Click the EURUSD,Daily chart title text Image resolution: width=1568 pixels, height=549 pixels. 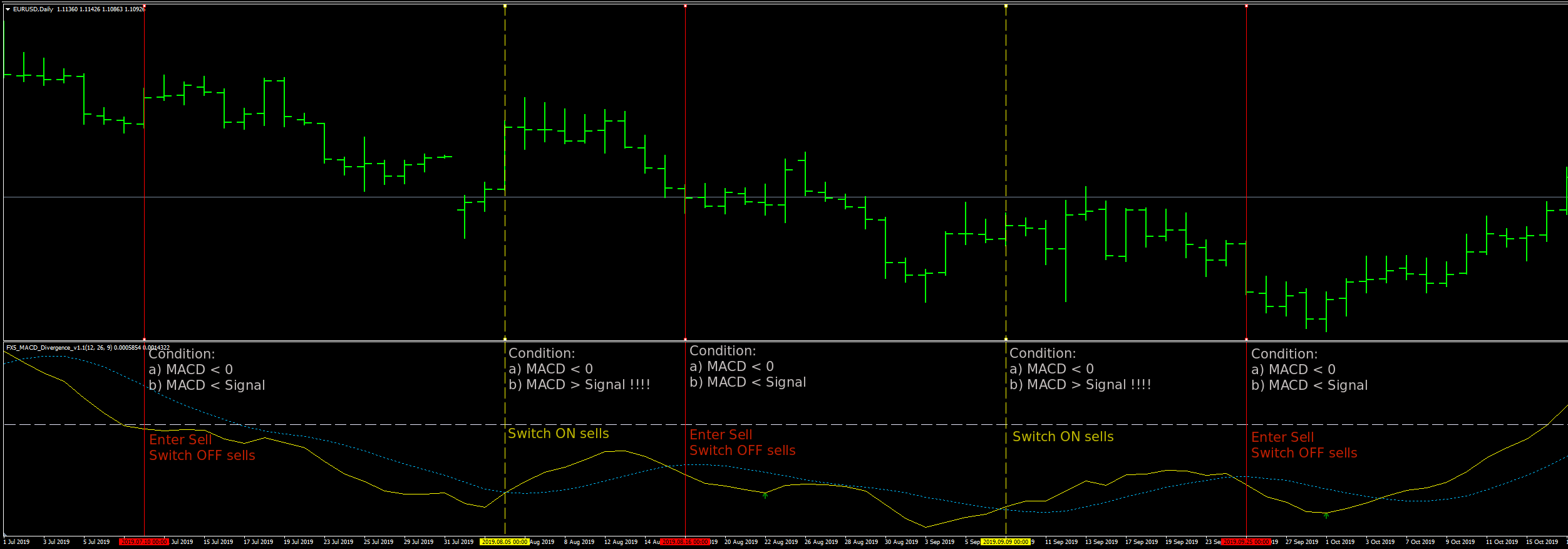[33, 9]
